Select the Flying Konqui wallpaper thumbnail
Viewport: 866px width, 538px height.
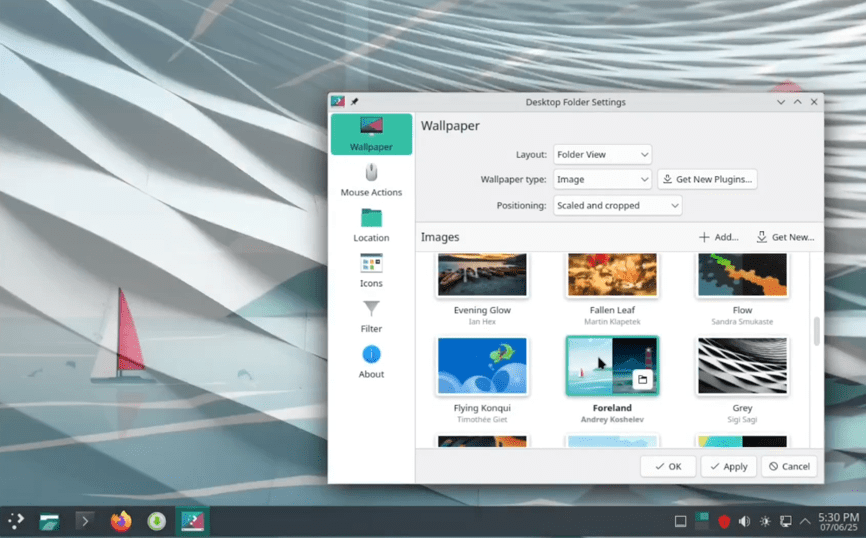pyautogui.click(x=482, y=366)
